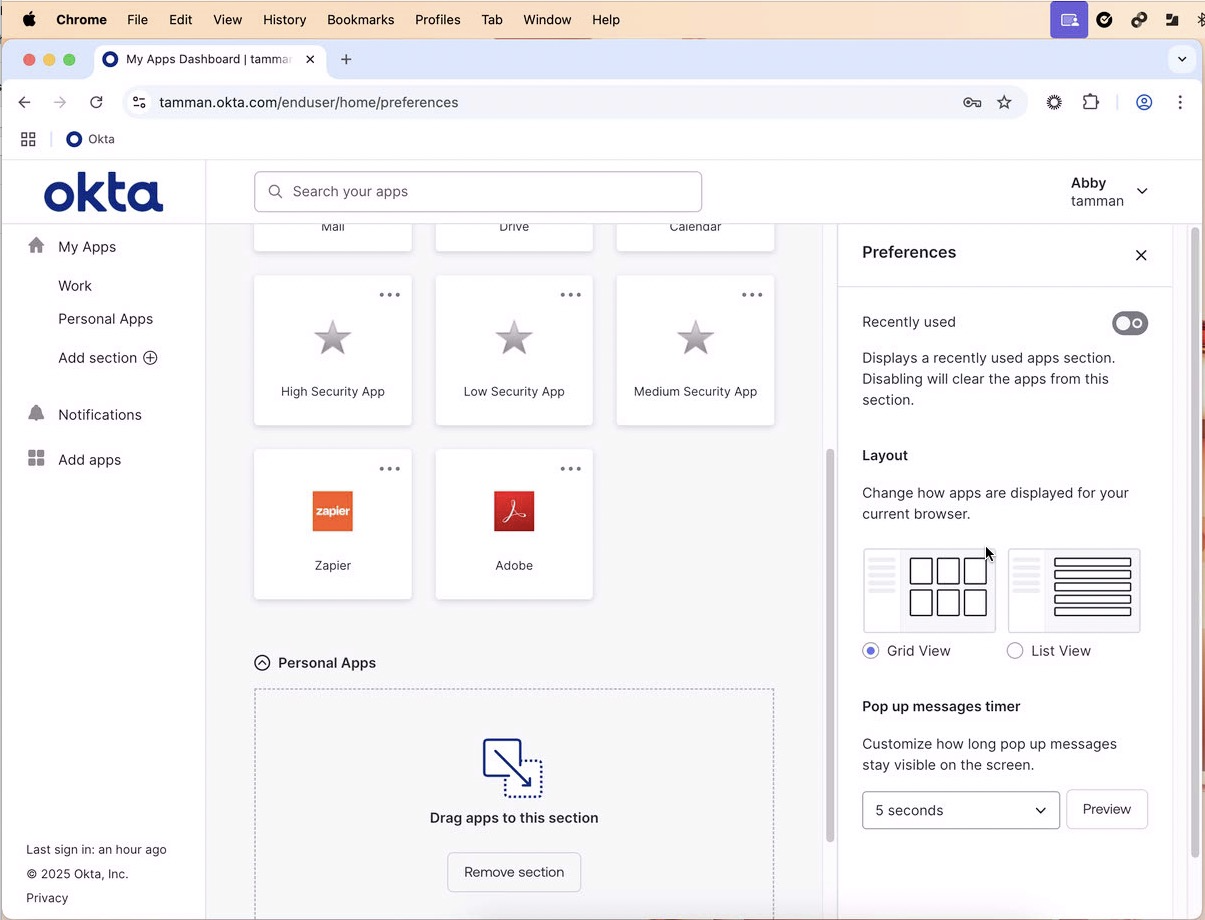The image size is (1205, 920).
Task: Open the Low Security App star icon
Action: coord(514,338)
